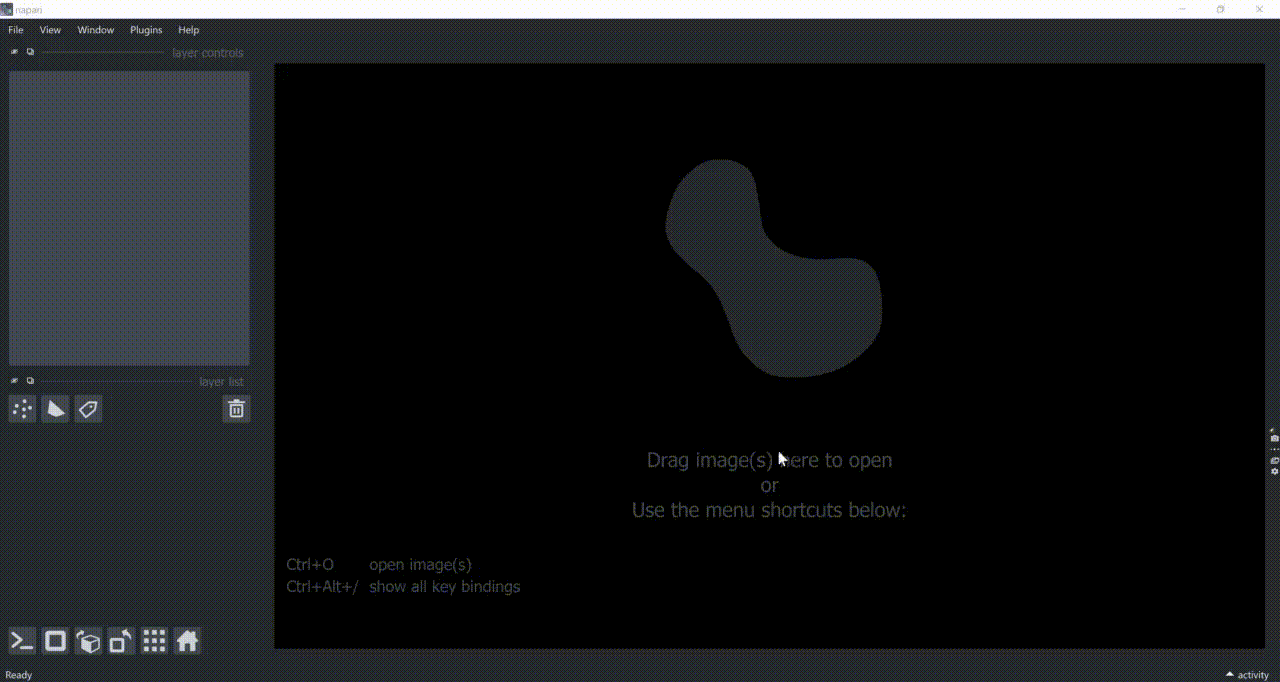Open the Help menu
Image resolution: width=1280 pixels, height=682 pixels.
(x=188, y=30)
